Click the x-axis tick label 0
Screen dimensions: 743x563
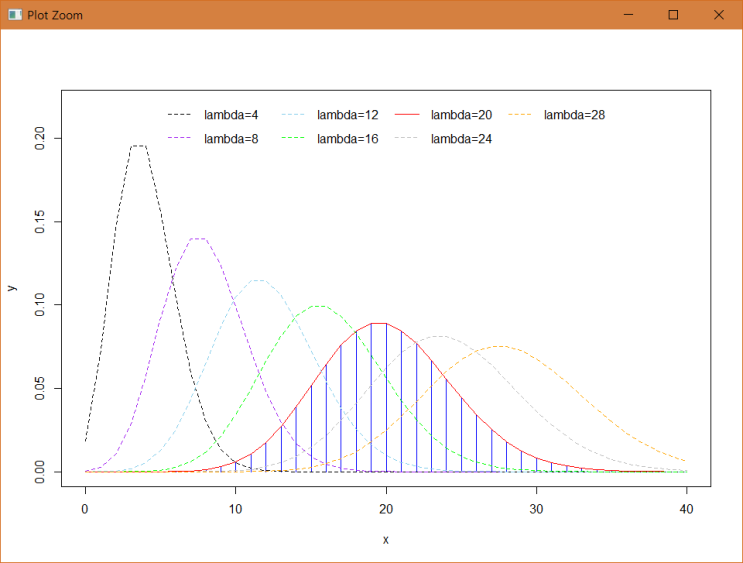click(85, 509)
